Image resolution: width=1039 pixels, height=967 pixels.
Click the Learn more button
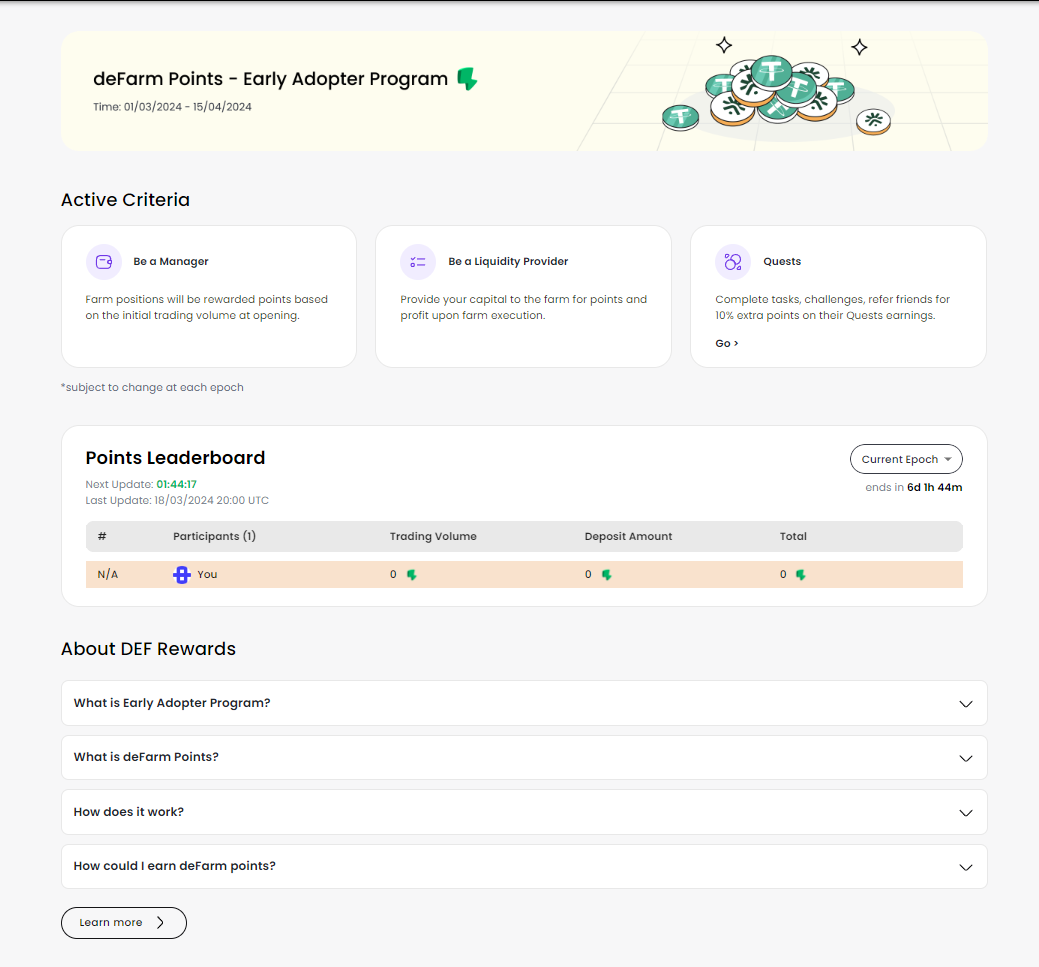[124, 923]
